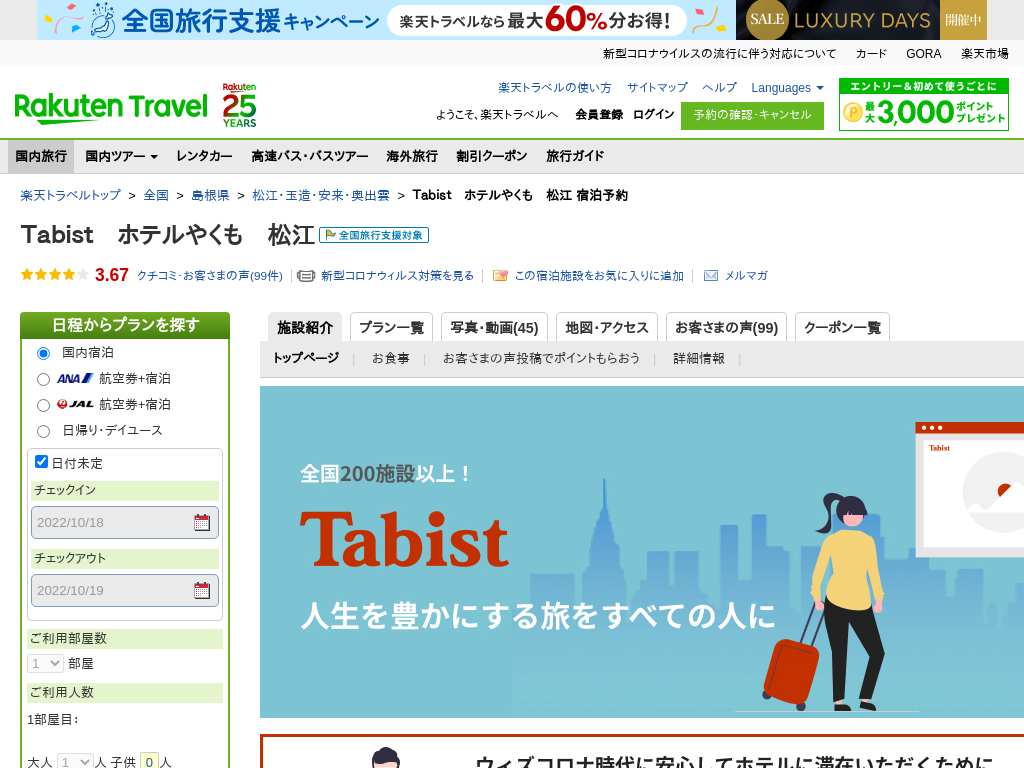Click この宿泊施設をお気に入りに追加 link
Screen dimensions: 1024x768
click(x=599, y=276)
